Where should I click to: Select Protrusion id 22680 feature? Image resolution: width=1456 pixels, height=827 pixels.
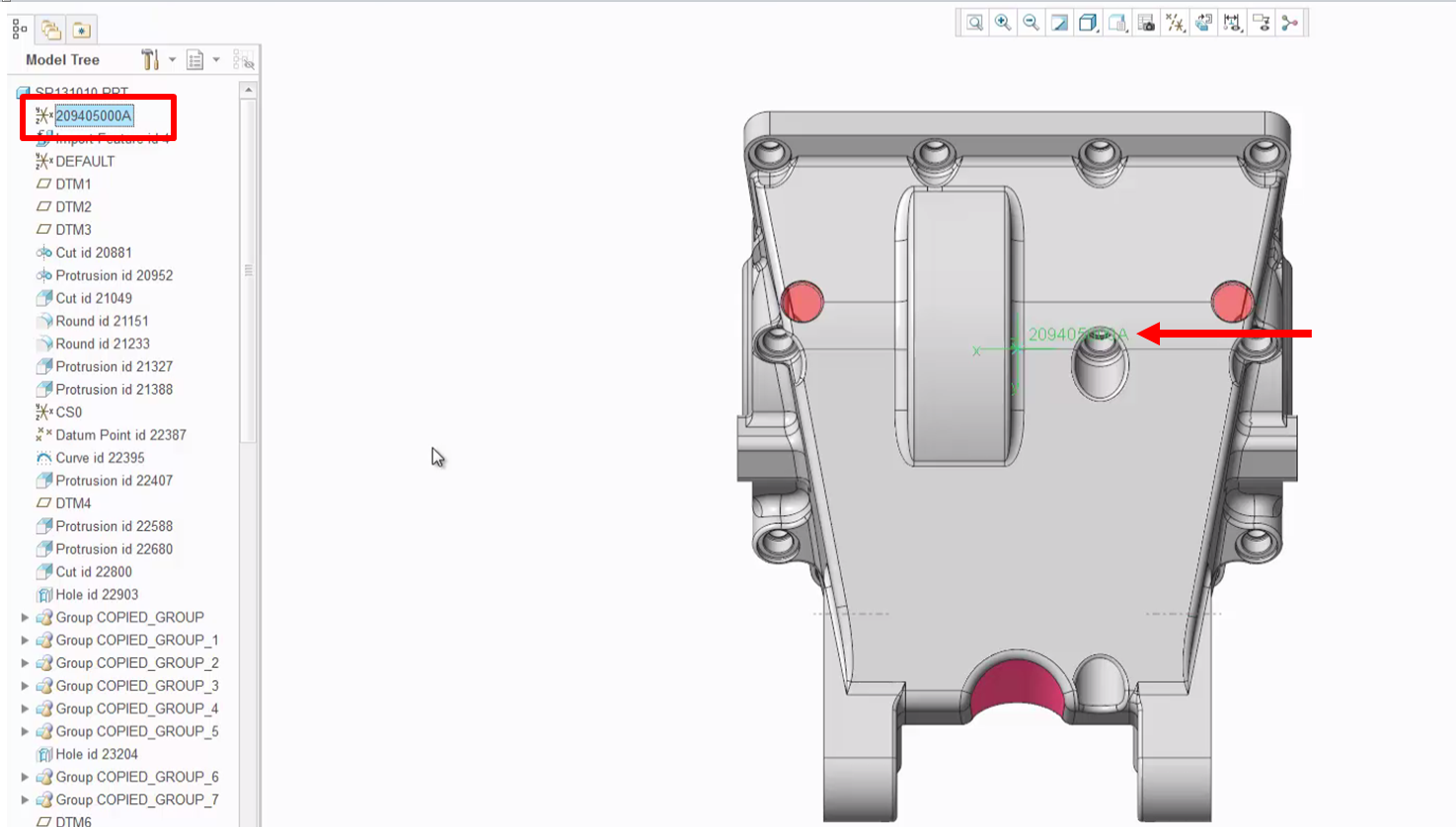coord(104,549)
